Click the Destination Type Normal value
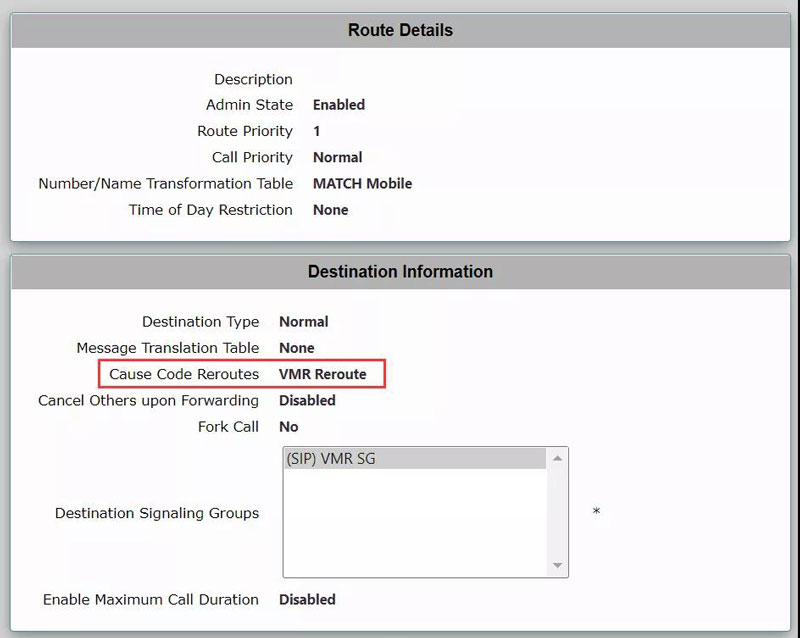 (303, 322)
